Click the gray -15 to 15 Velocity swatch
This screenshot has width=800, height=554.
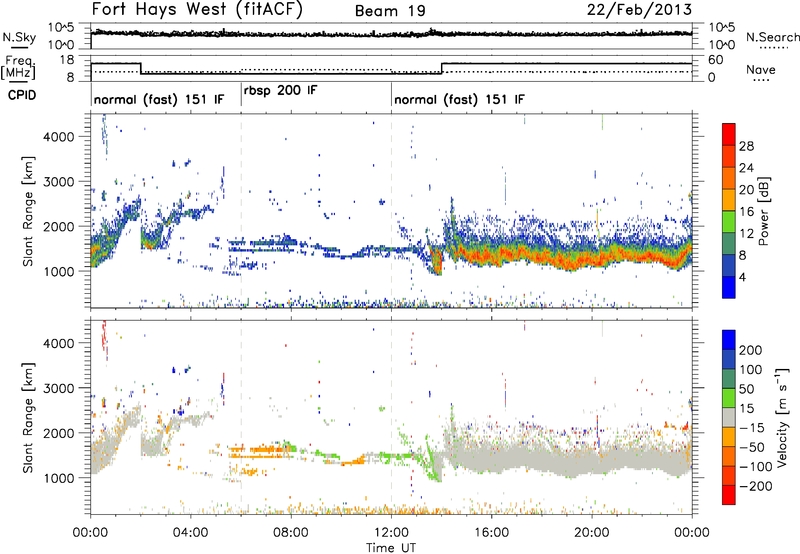[729, 417]
